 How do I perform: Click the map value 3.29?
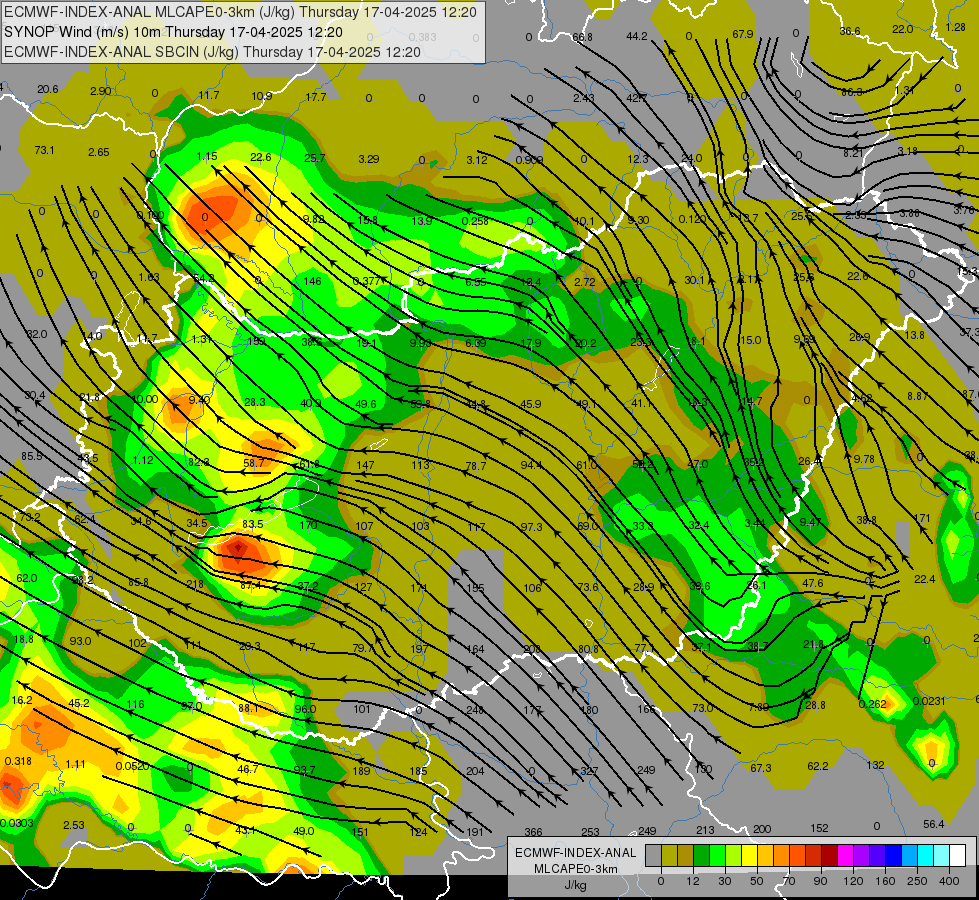click(368, 159)
